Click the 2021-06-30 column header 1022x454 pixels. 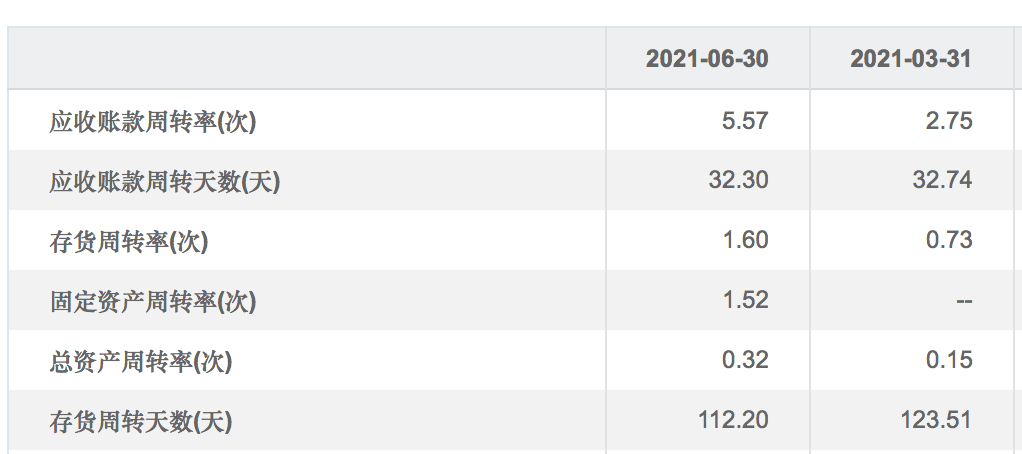707,59
